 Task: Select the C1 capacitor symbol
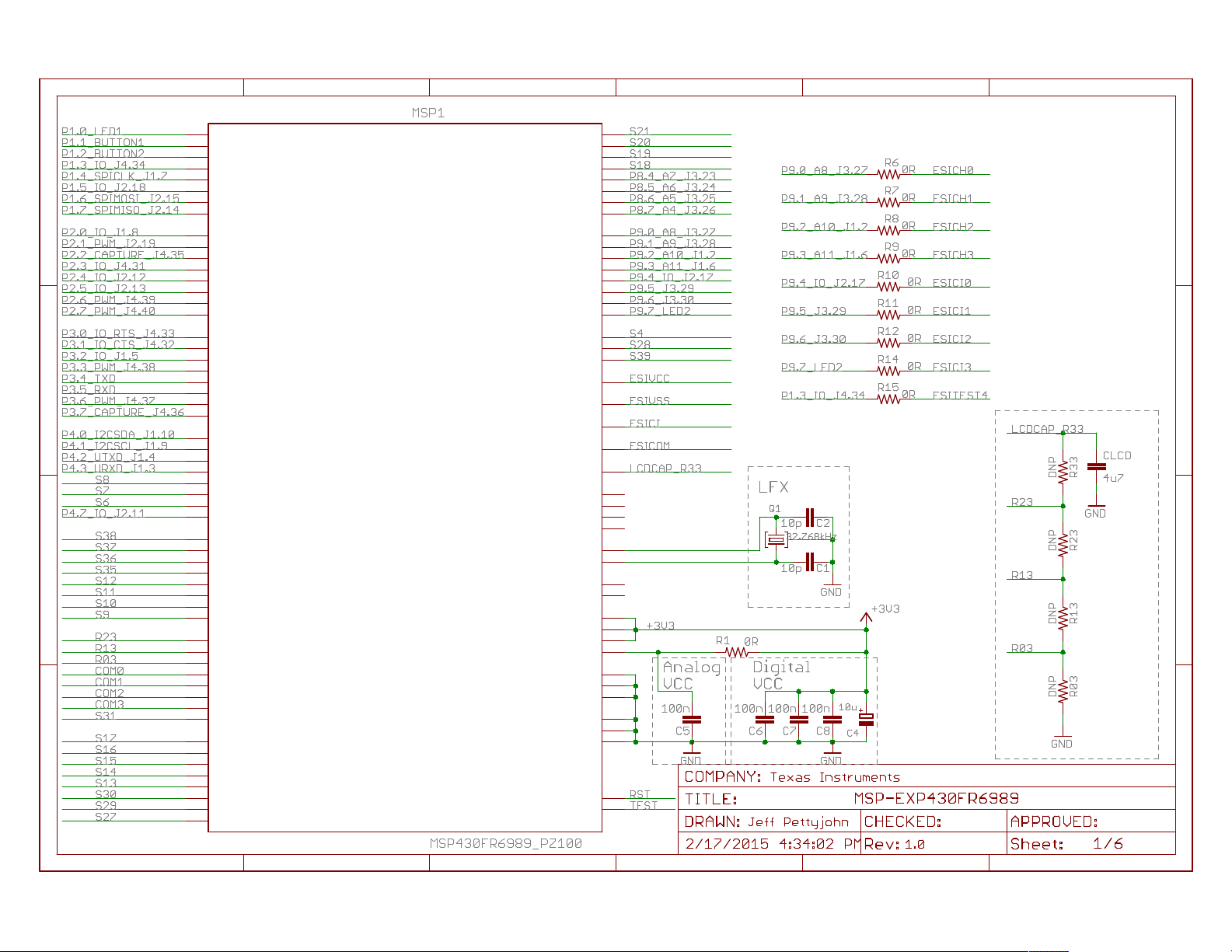tap(810, 562)
